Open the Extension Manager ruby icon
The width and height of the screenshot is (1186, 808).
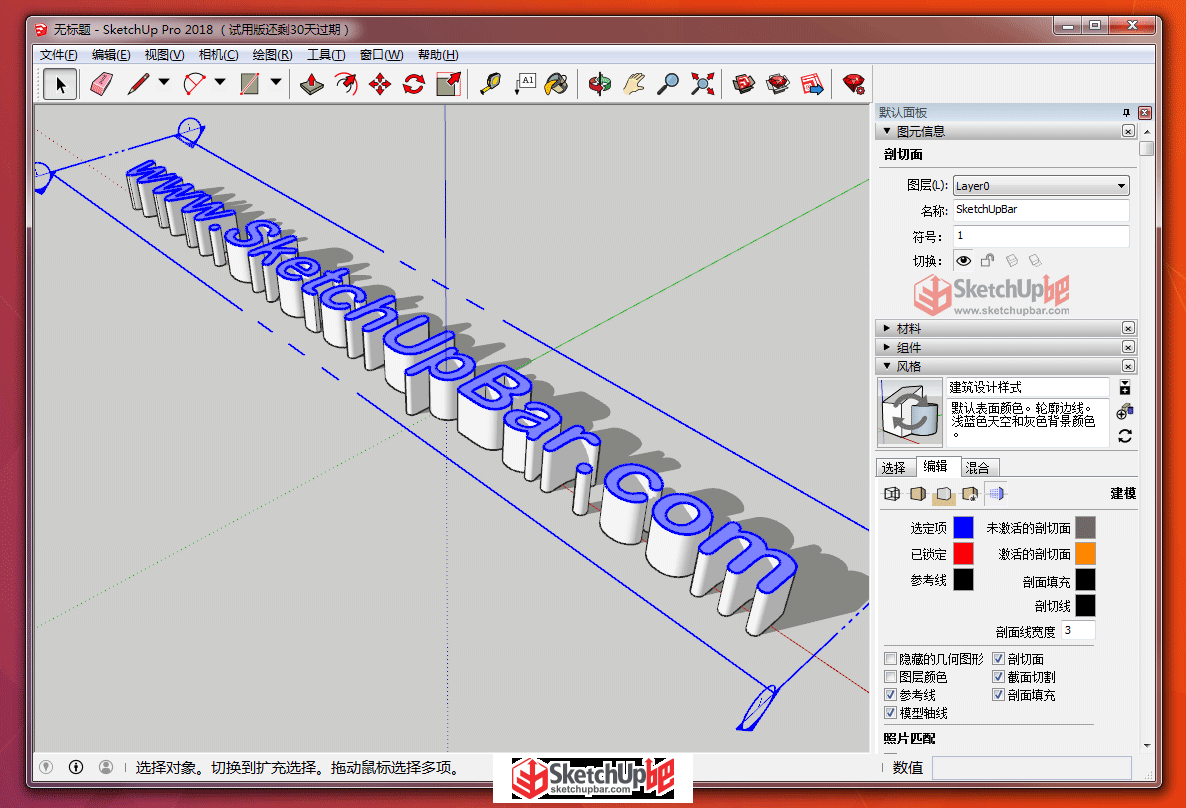[854, 84]
